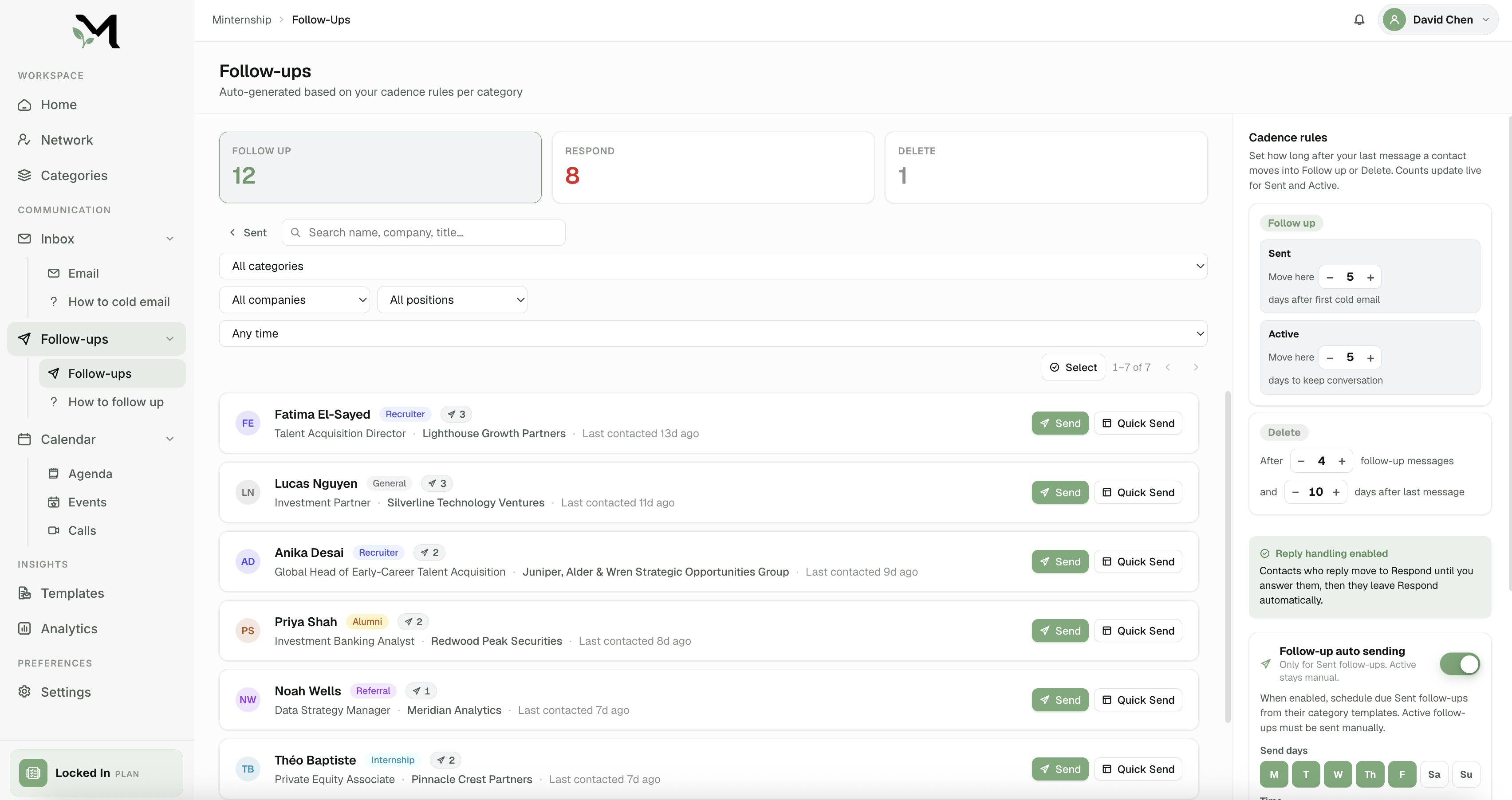Click David Chen's profile avatar icon
The image size is (1512, 800).
coord(1394,20)
